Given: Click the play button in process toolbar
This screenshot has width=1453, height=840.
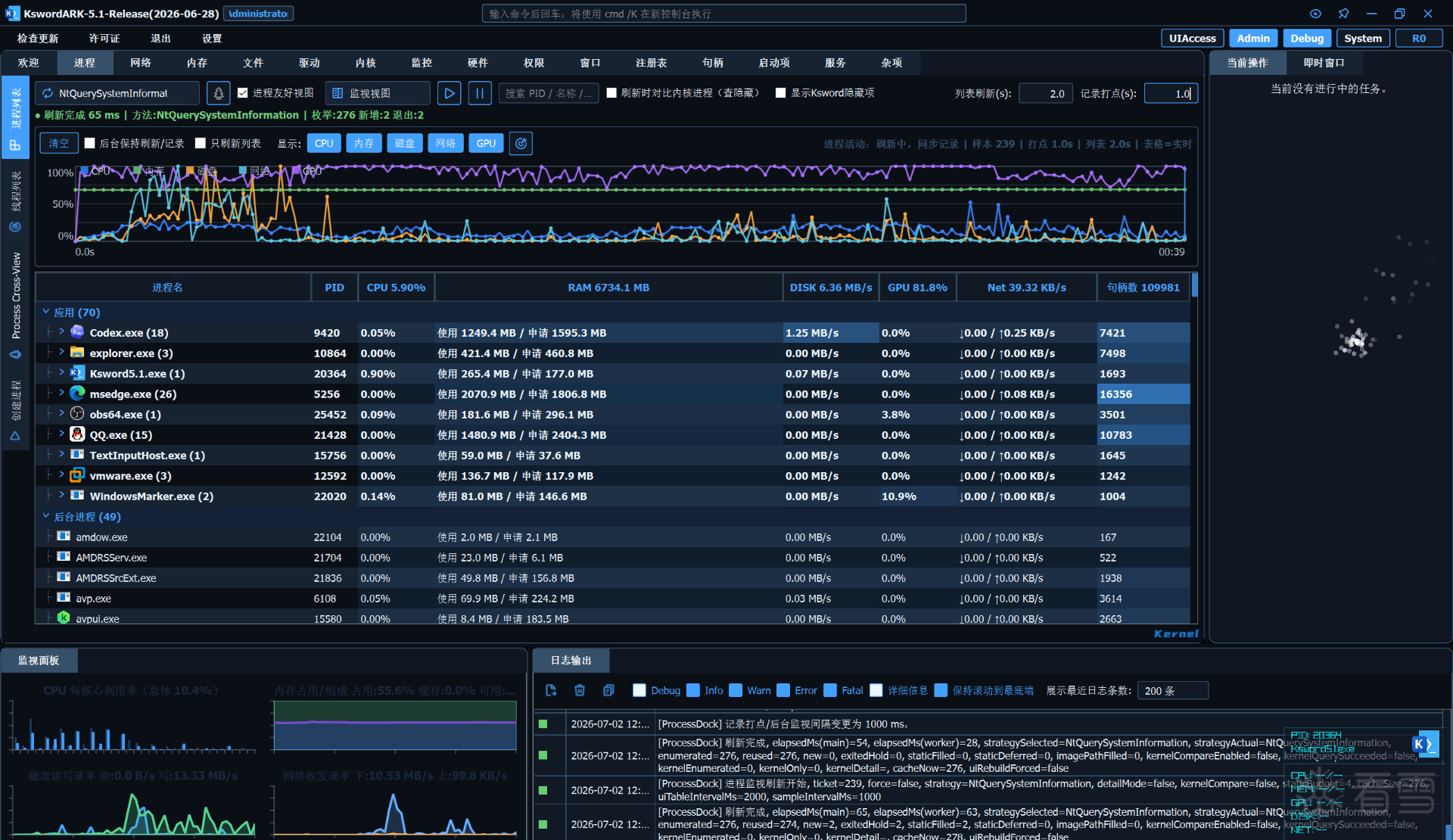Looking at the screenshot, I should tap(449, 93).
